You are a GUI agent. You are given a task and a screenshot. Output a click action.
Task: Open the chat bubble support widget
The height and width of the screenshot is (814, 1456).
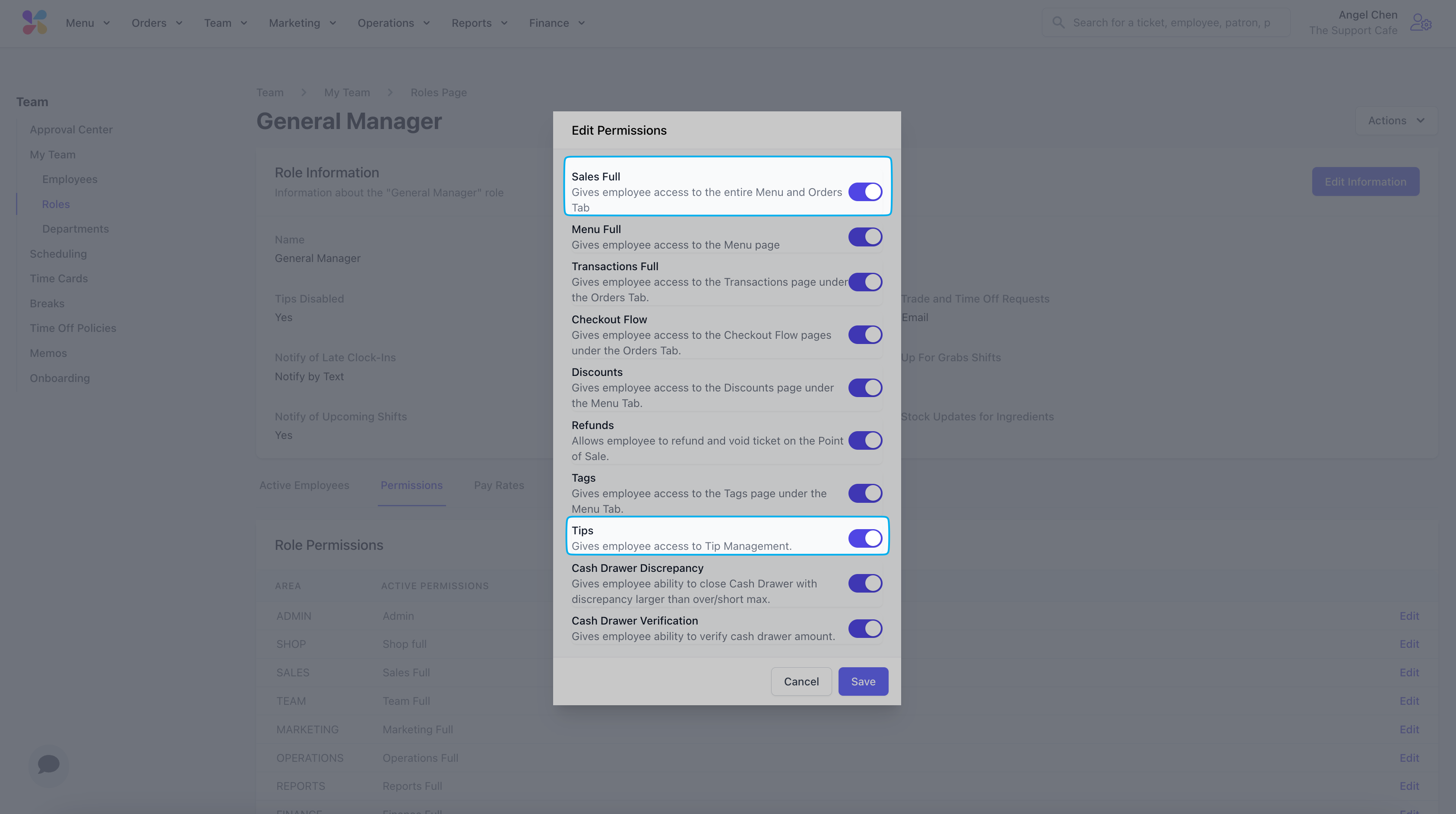(x=49, y=764)
